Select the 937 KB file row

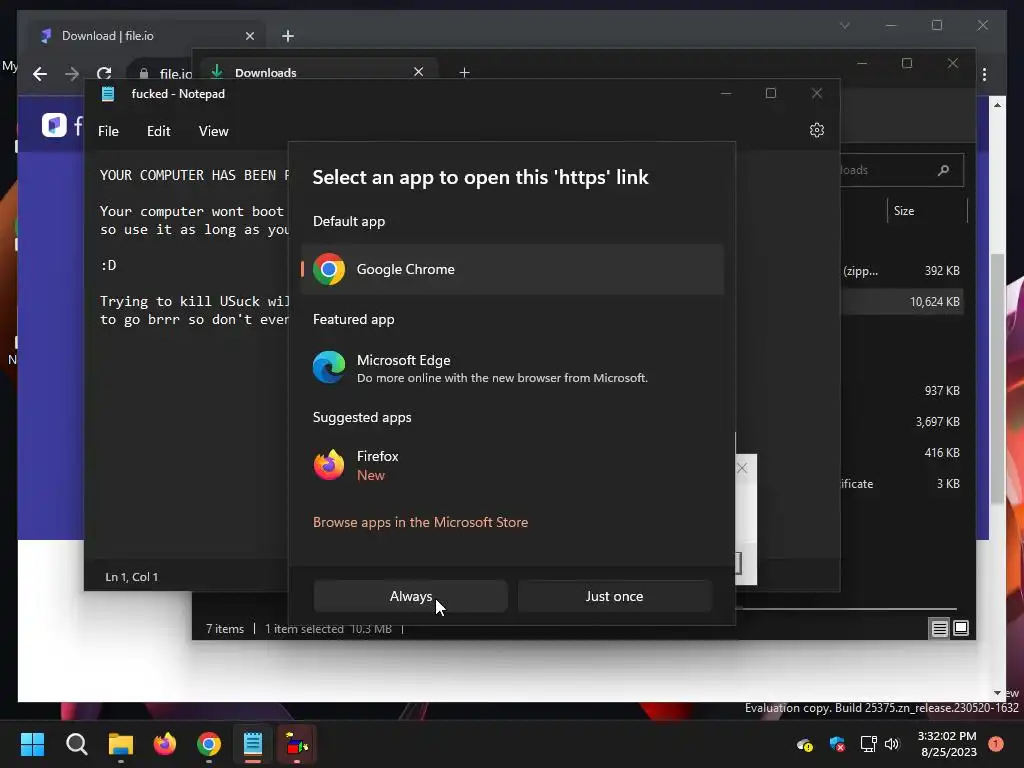point(901,391)
